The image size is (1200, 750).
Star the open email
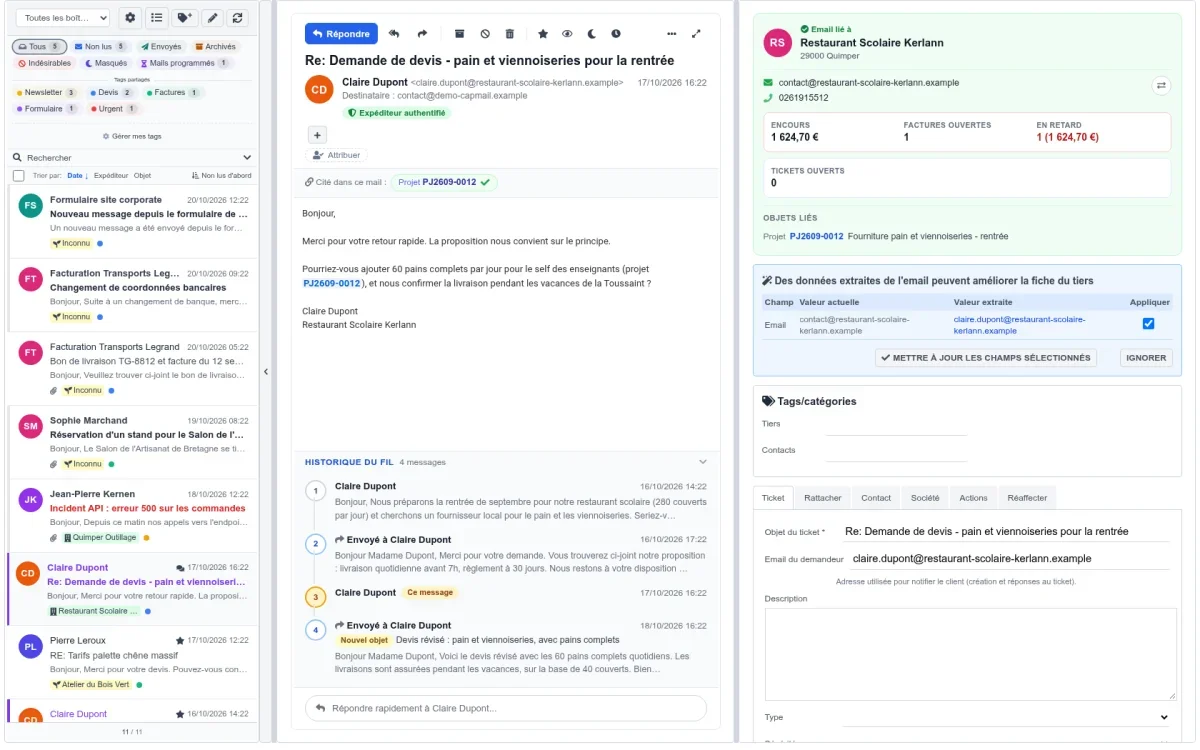543,34
